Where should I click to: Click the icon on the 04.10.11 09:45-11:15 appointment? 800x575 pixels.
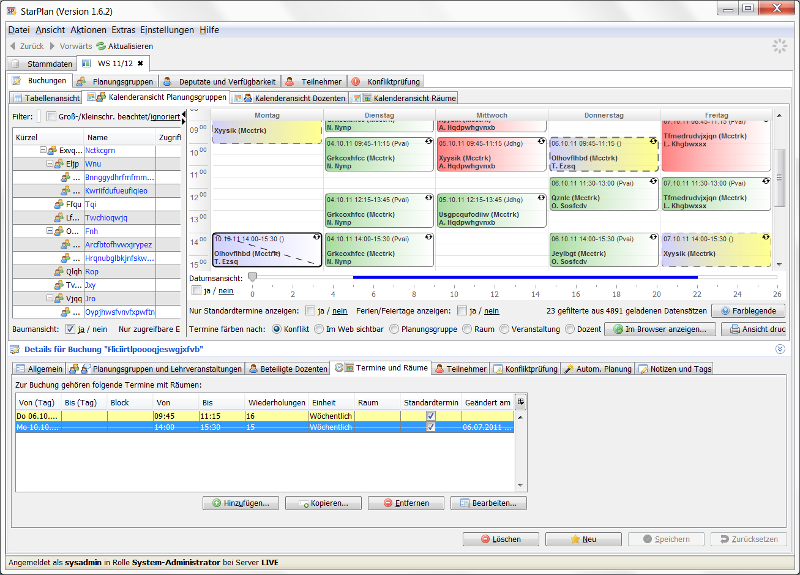[429, 142]
